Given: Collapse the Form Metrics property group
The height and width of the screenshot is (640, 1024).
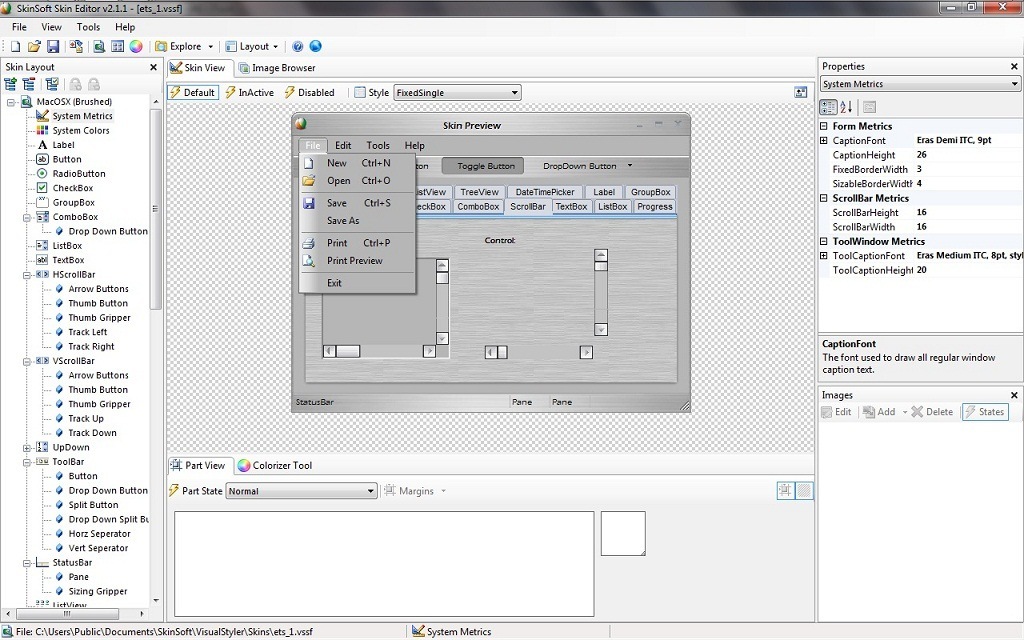Looking at the screenshot, I should [x=824, y=126].
